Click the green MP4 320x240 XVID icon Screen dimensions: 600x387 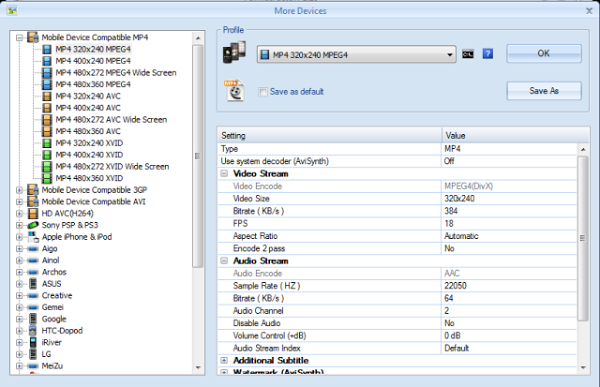point(47,144)
